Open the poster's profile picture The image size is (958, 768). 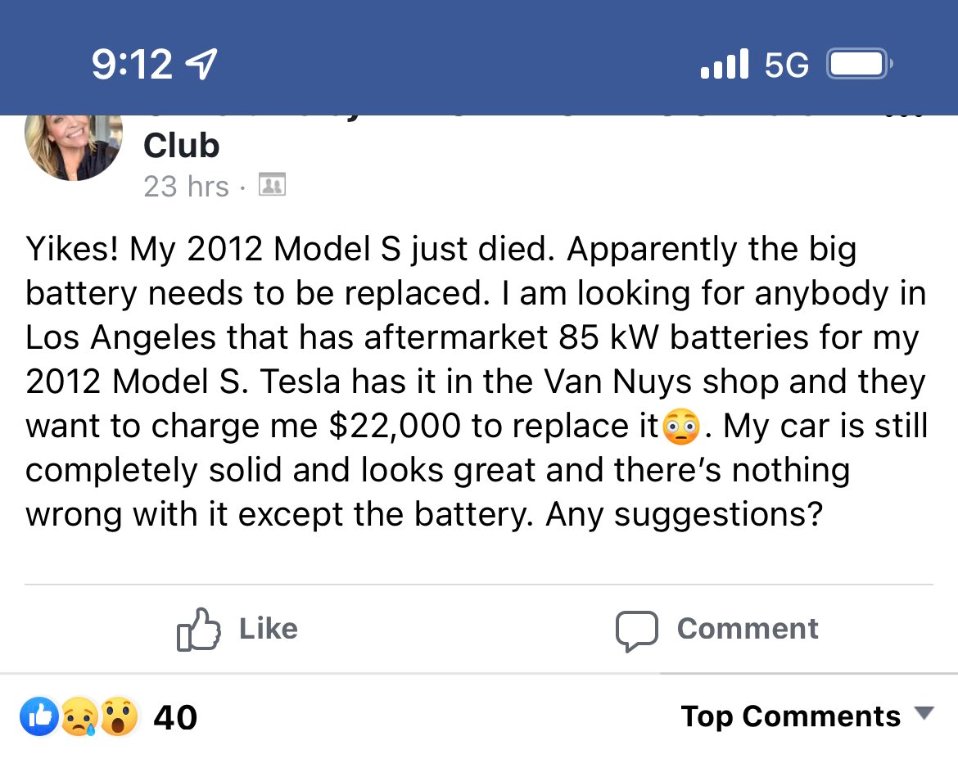tap(72, 145)
